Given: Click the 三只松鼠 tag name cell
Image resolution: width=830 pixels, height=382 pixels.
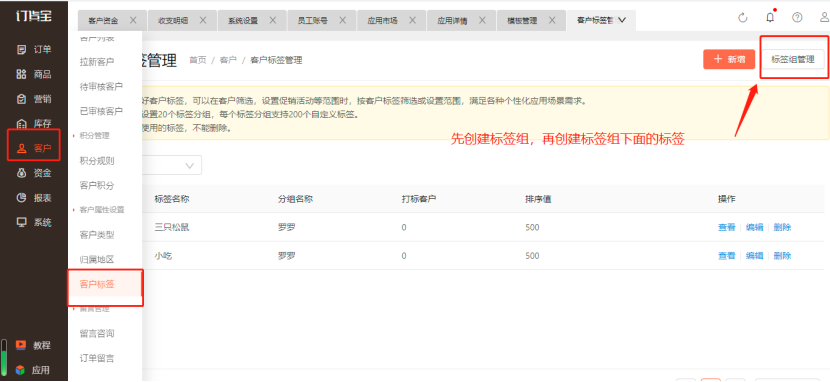Looking at the screenshot, I should pyautogui.click(x=172, y=228).
